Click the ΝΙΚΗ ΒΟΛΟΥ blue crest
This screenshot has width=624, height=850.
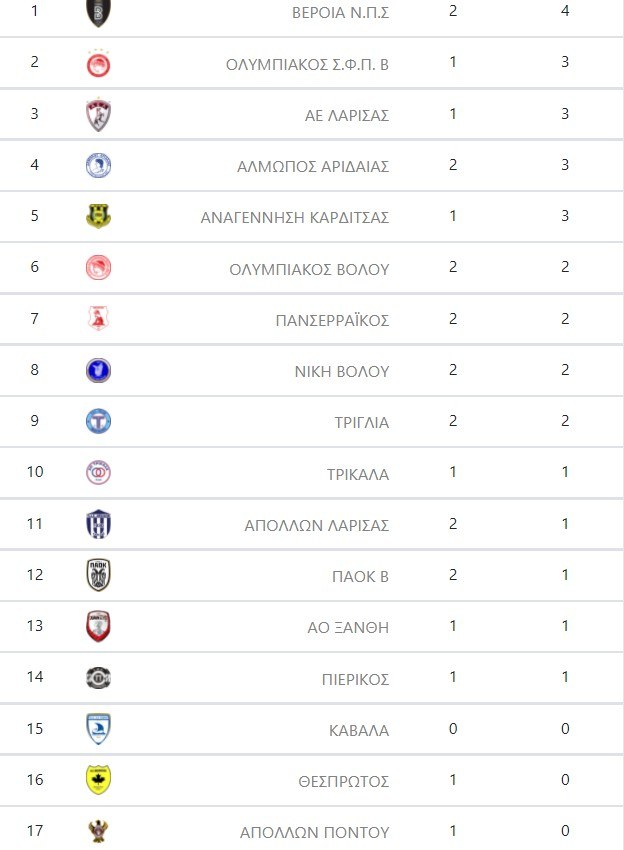98,371
